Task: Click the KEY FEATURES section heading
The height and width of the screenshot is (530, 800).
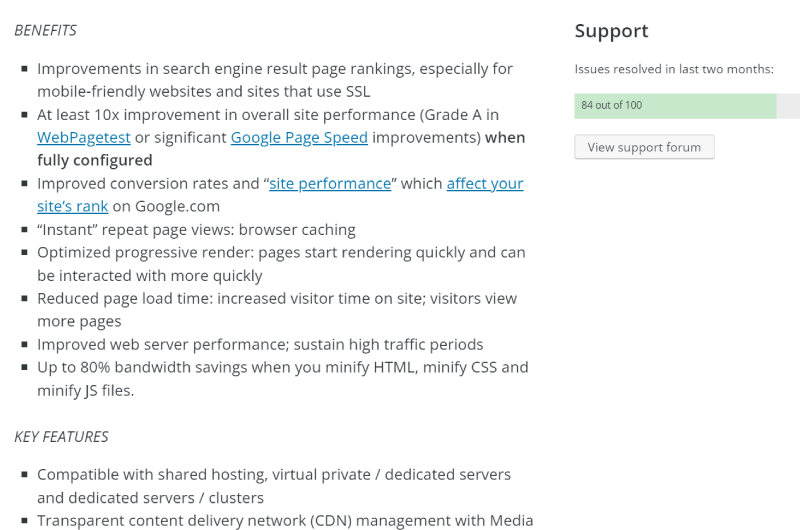Action: [61, 437]
